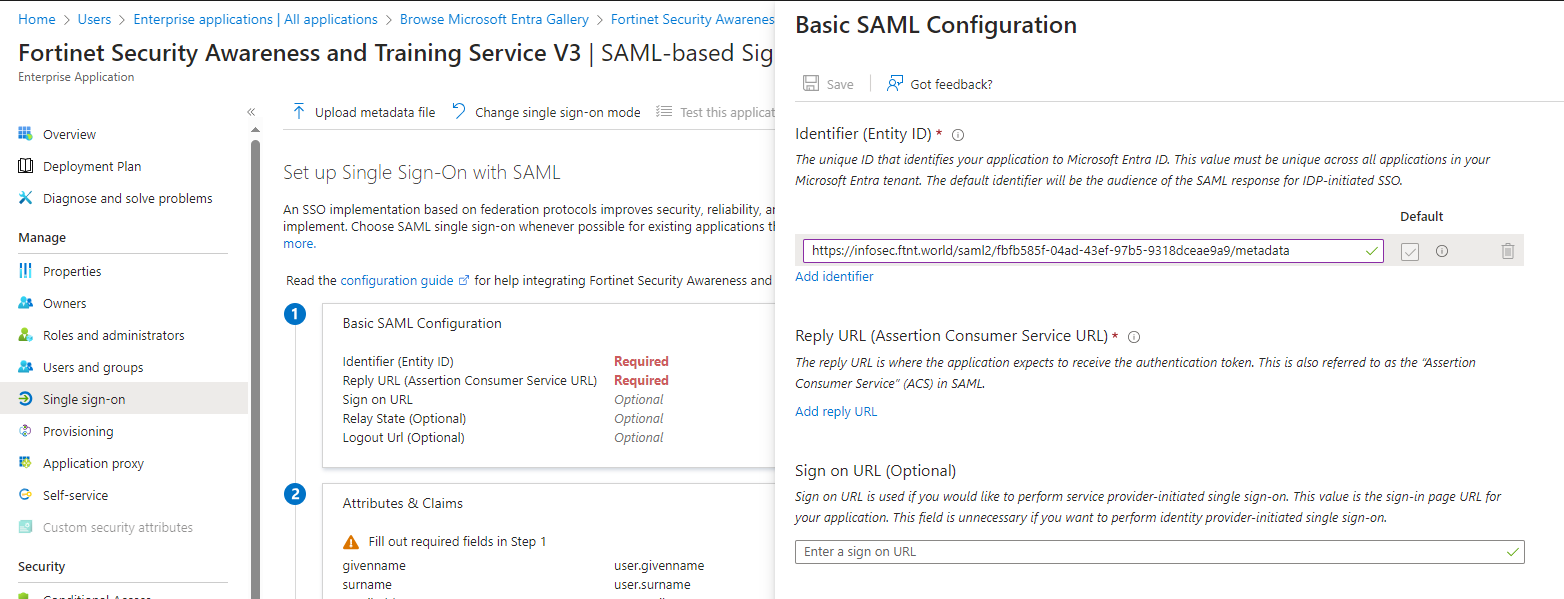1564x599 pixels.
Task: Click the Required label beside Reply URL
Action: (x=641, y=381)
